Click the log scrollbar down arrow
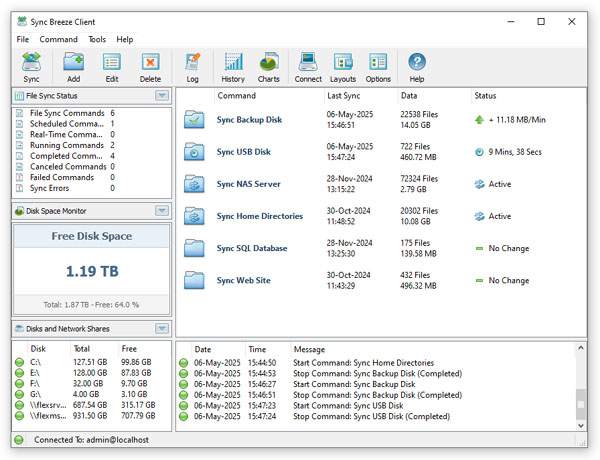 (580, 425)
